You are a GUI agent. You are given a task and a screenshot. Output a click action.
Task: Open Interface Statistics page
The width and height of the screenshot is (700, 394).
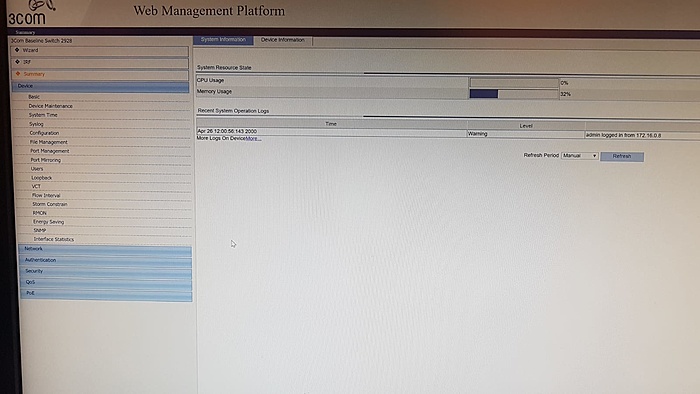pos(54,240)
